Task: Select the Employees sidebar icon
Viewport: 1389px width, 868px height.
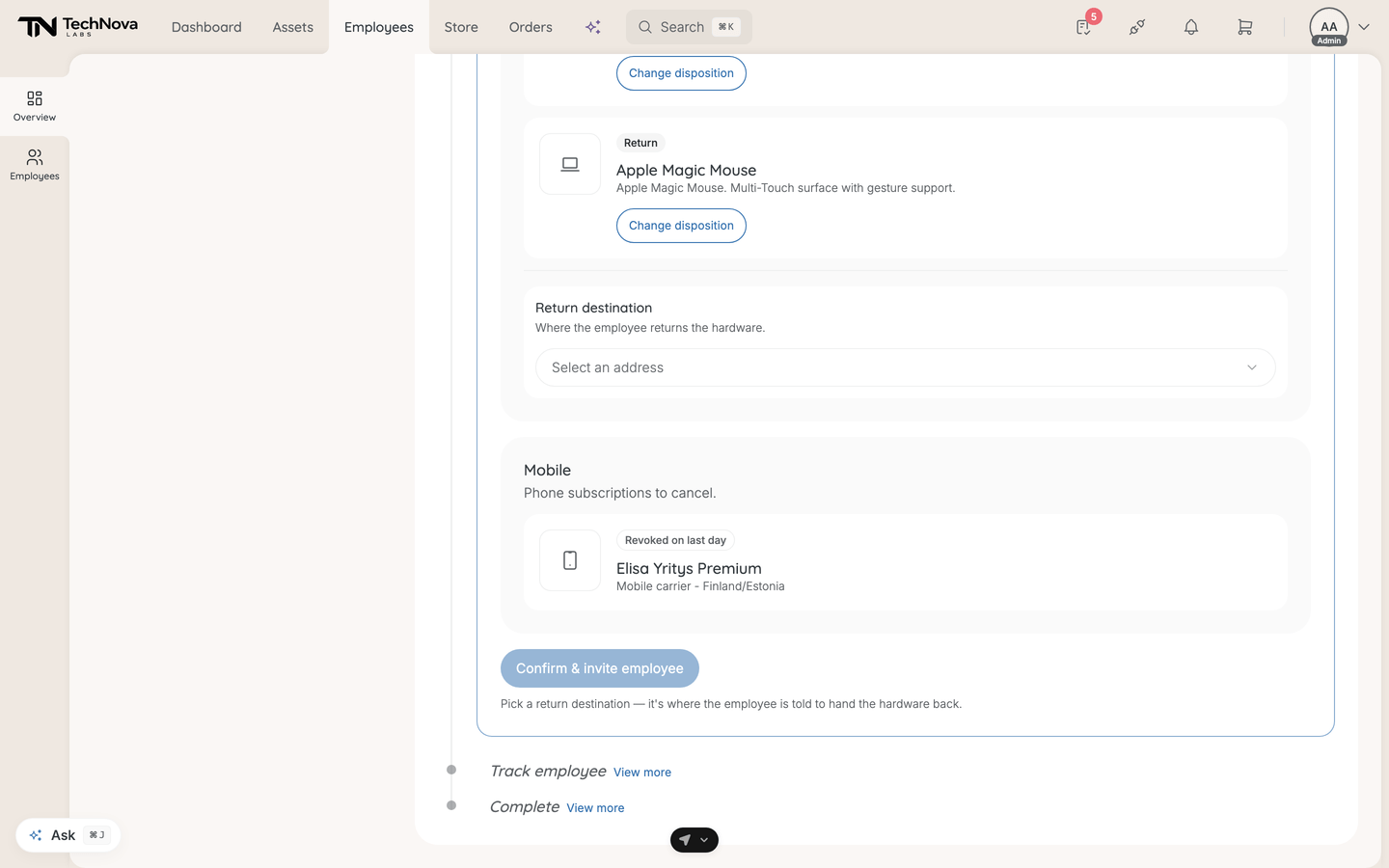Action: (x=35, y=165)
